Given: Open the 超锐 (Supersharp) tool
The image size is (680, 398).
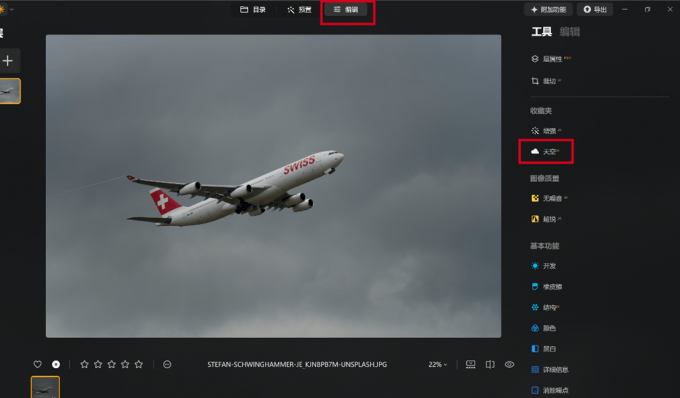Looking at the screenshot, I should (546, 219).
